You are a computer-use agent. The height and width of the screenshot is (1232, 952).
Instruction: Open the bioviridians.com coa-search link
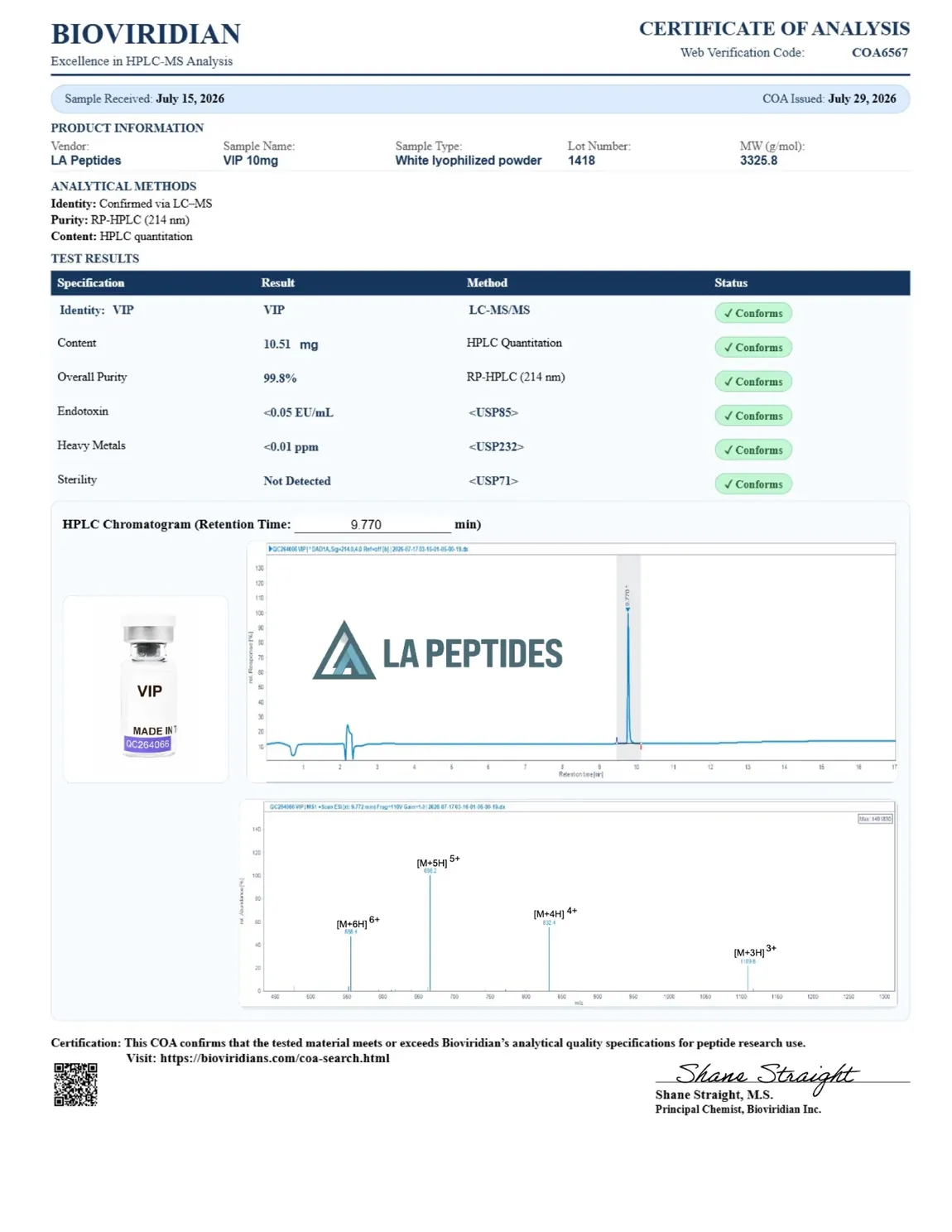click(274, 1058)
